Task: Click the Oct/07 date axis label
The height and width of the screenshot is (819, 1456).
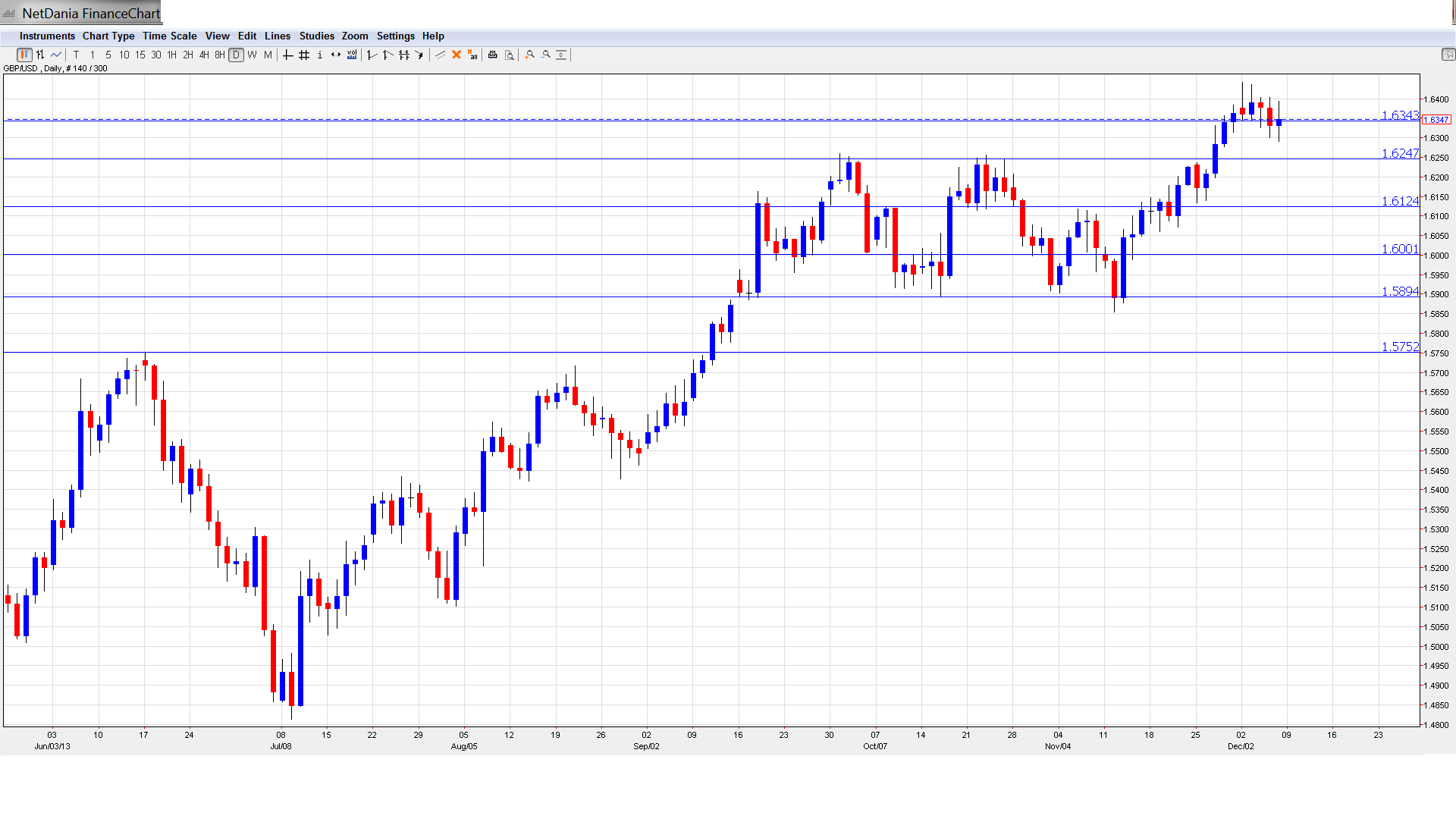Action: click(x=874, y=746)
